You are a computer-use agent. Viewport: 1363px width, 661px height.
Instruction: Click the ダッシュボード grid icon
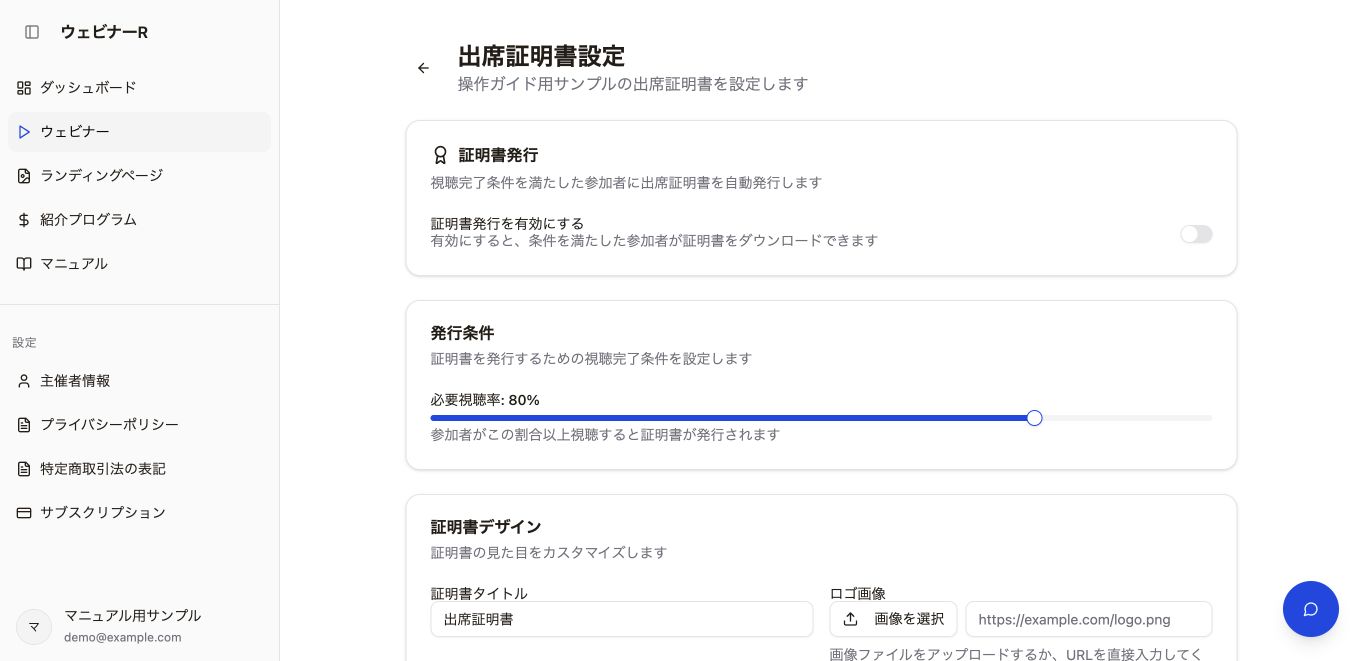[x=24, y=88]
